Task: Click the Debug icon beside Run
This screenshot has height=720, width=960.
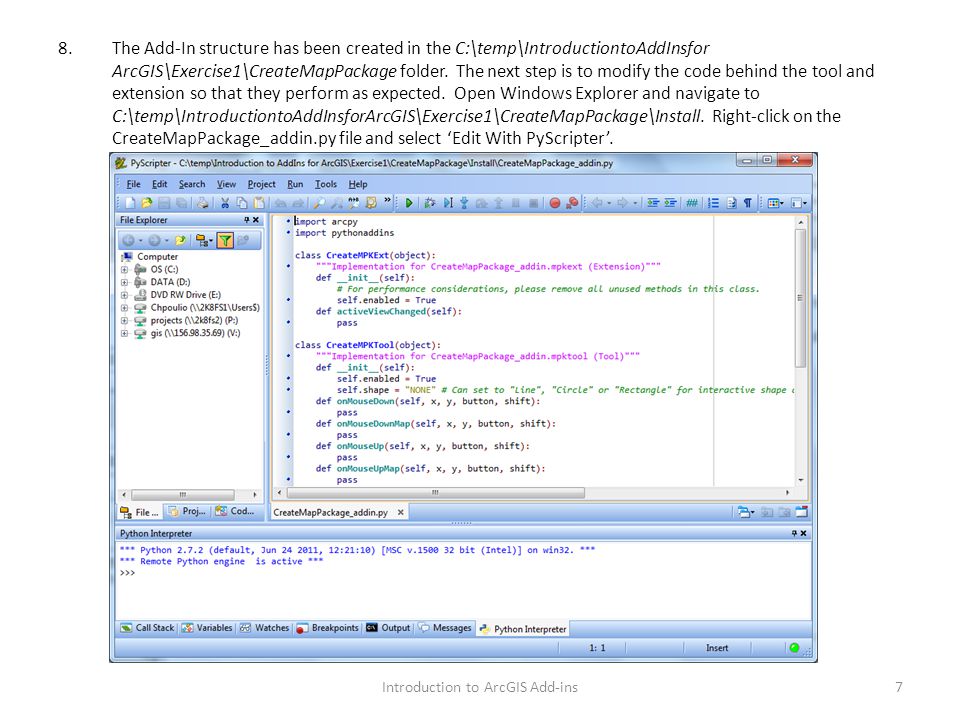Action: pos(430,203)
